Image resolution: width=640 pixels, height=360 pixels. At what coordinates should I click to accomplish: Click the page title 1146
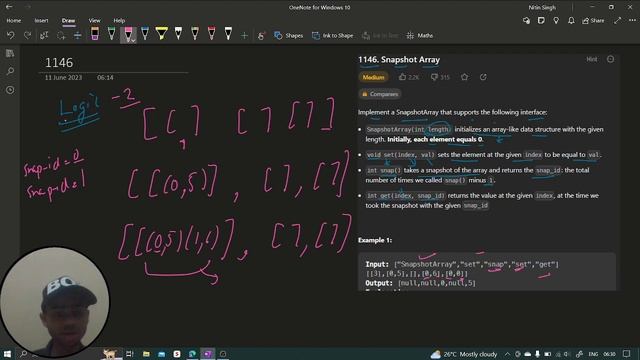[x=59, y=62]
